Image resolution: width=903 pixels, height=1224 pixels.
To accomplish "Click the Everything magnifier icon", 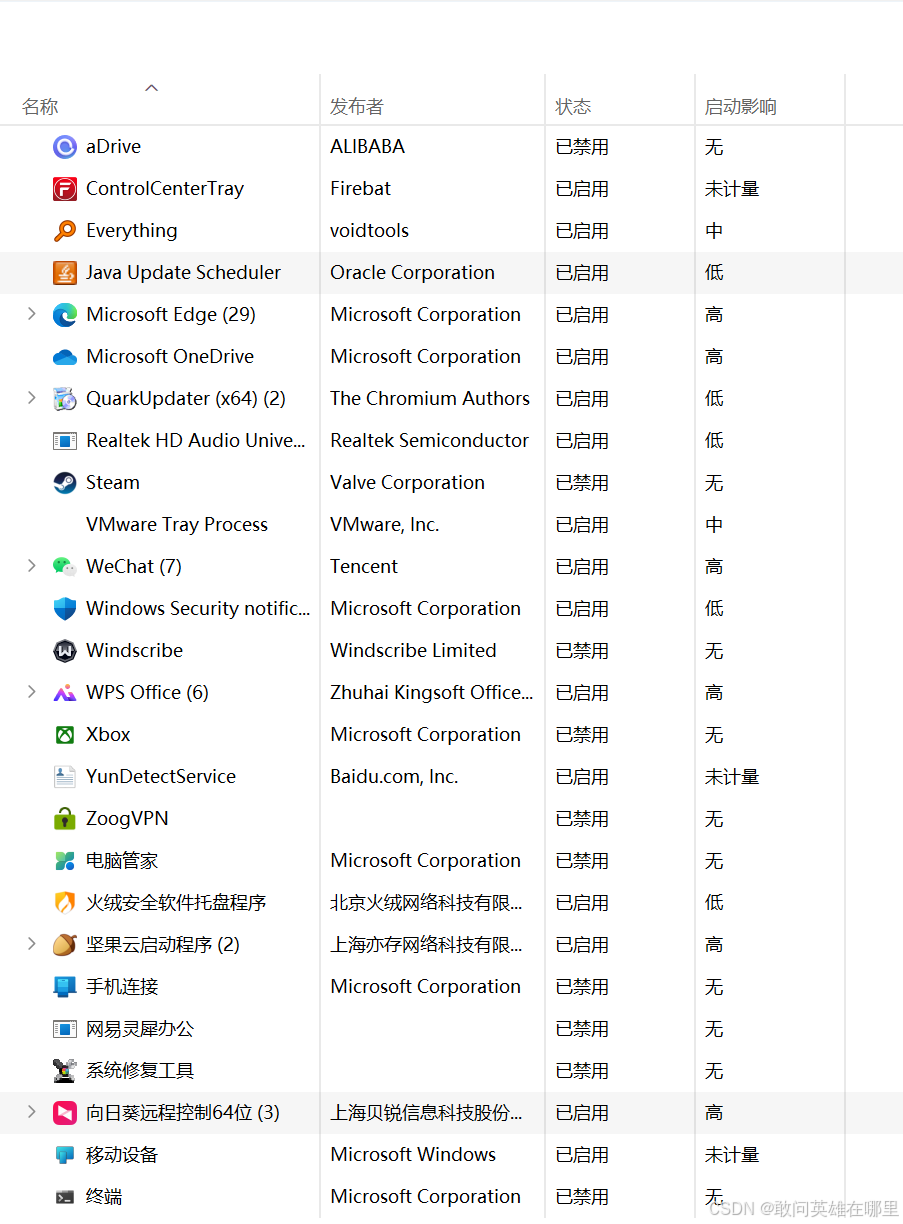I will [x=65, y=231].
